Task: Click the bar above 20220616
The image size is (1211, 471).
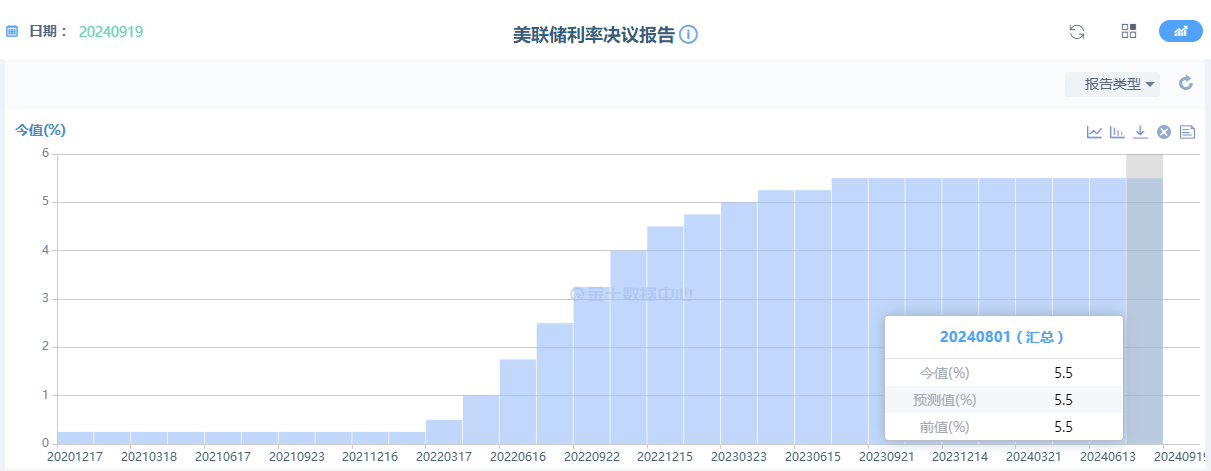Action: click(x=518, y=400)
